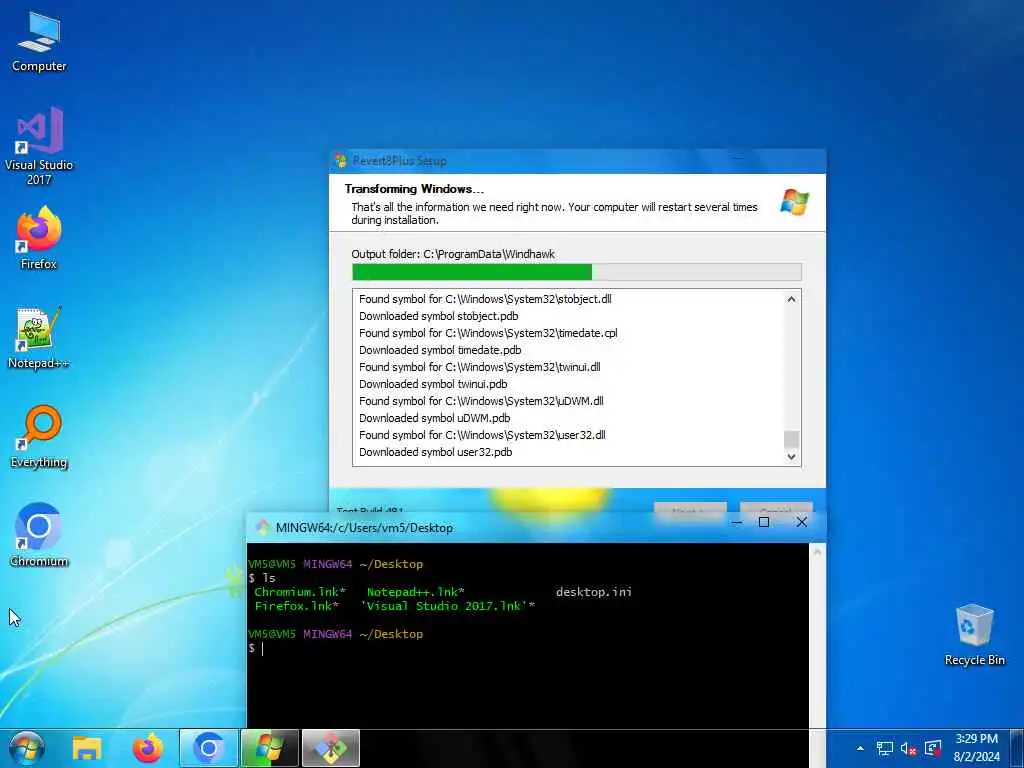
Task: Click the Show desktop strip on the taskbar
Action: pyautogui.click(x=1019, y=748)
